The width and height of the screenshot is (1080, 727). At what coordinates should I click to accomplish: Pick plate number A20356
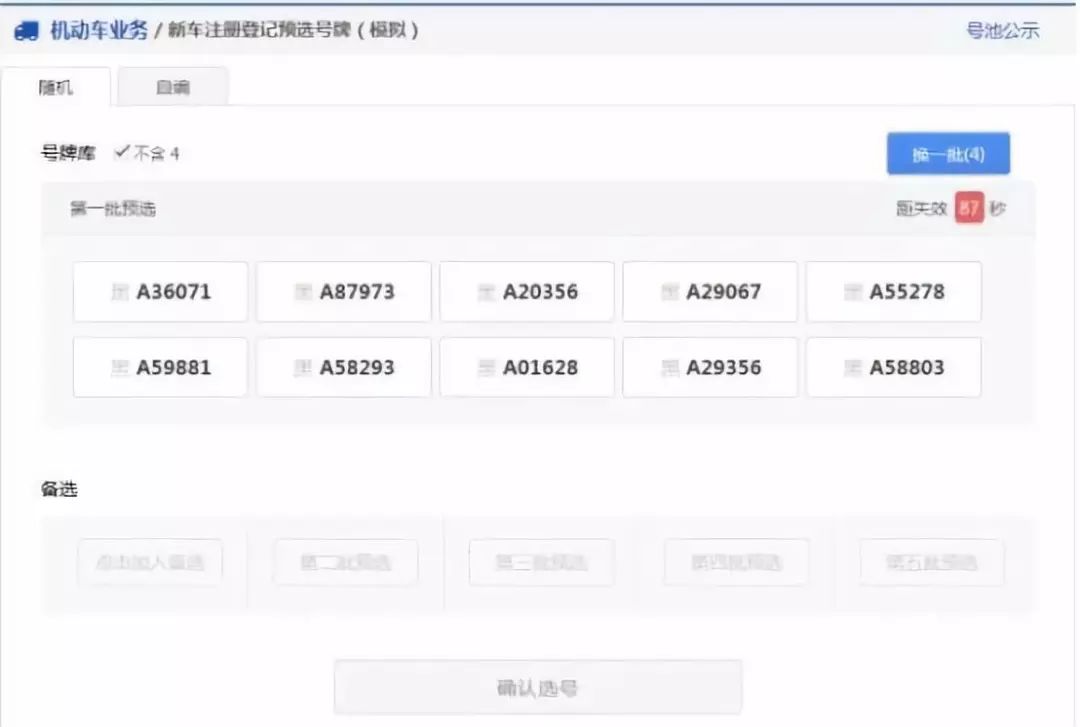point(527,292)
